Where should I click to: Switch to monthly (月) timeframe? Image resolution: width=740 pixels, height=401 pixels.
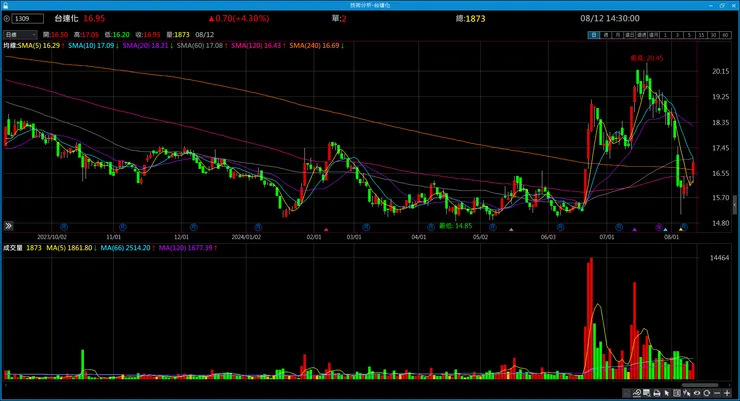click(618, 35)
